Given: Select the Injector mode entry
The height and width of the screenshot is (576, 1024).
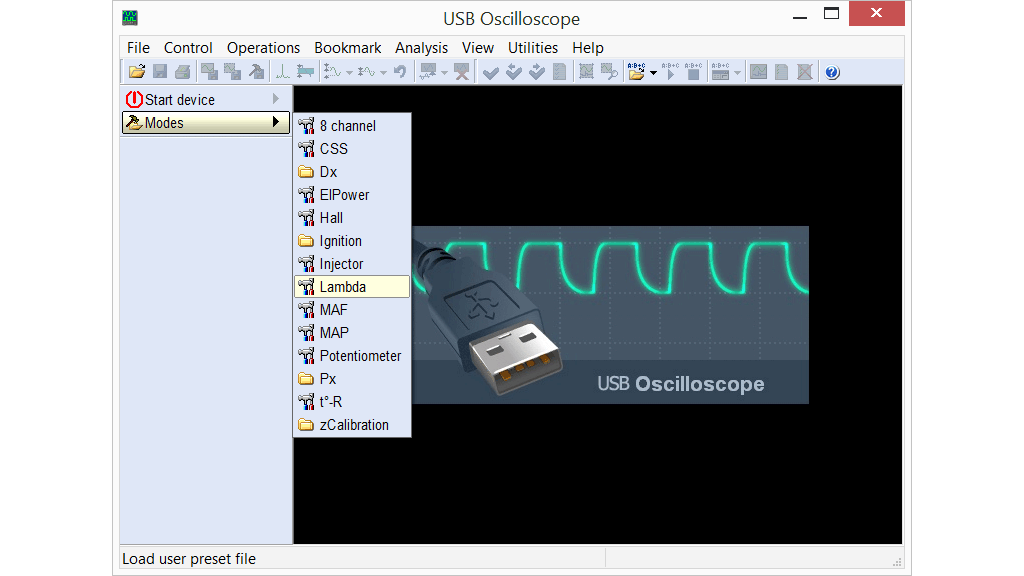Looking at the screenshot, I should 341,264.
